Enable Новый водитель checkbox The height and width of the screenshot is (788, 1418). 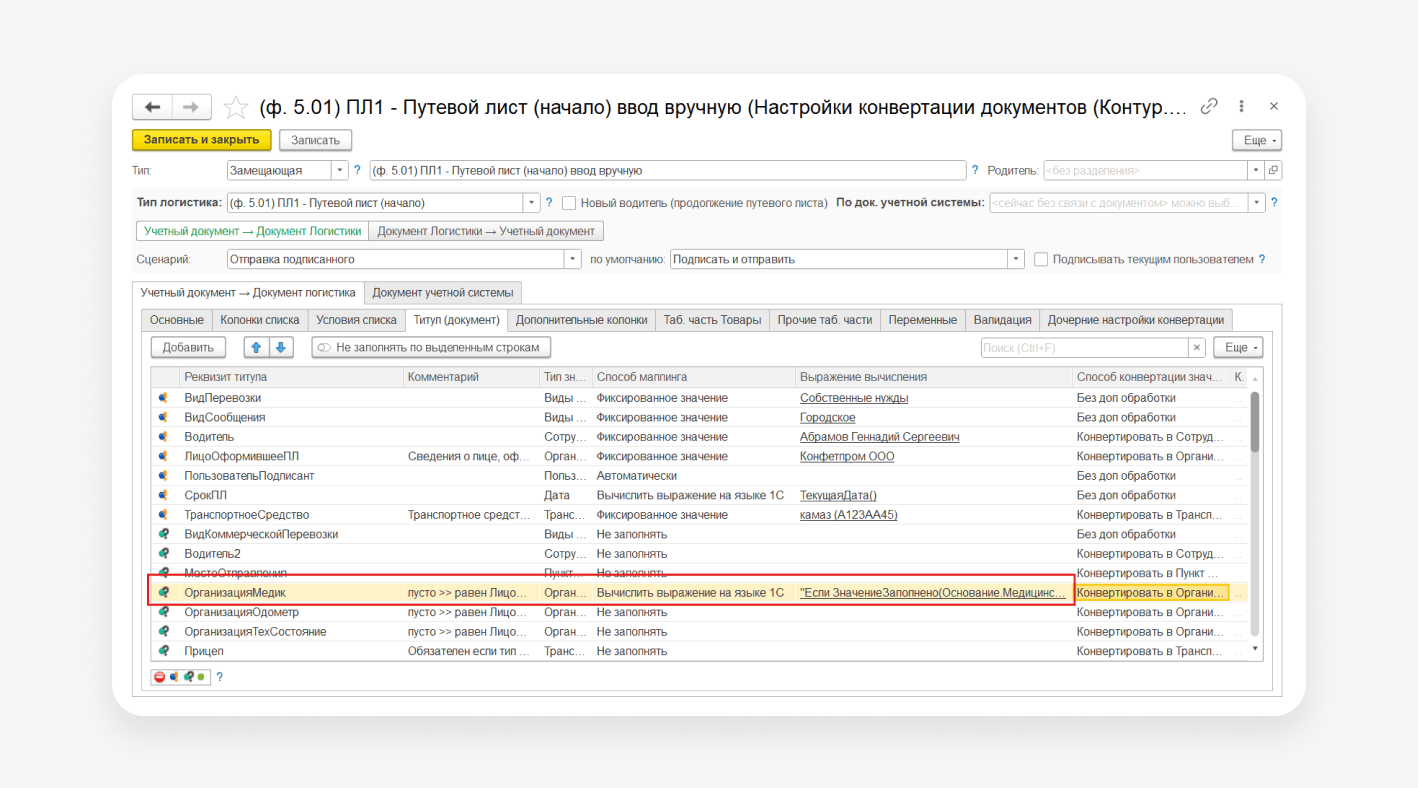point(569,203)
